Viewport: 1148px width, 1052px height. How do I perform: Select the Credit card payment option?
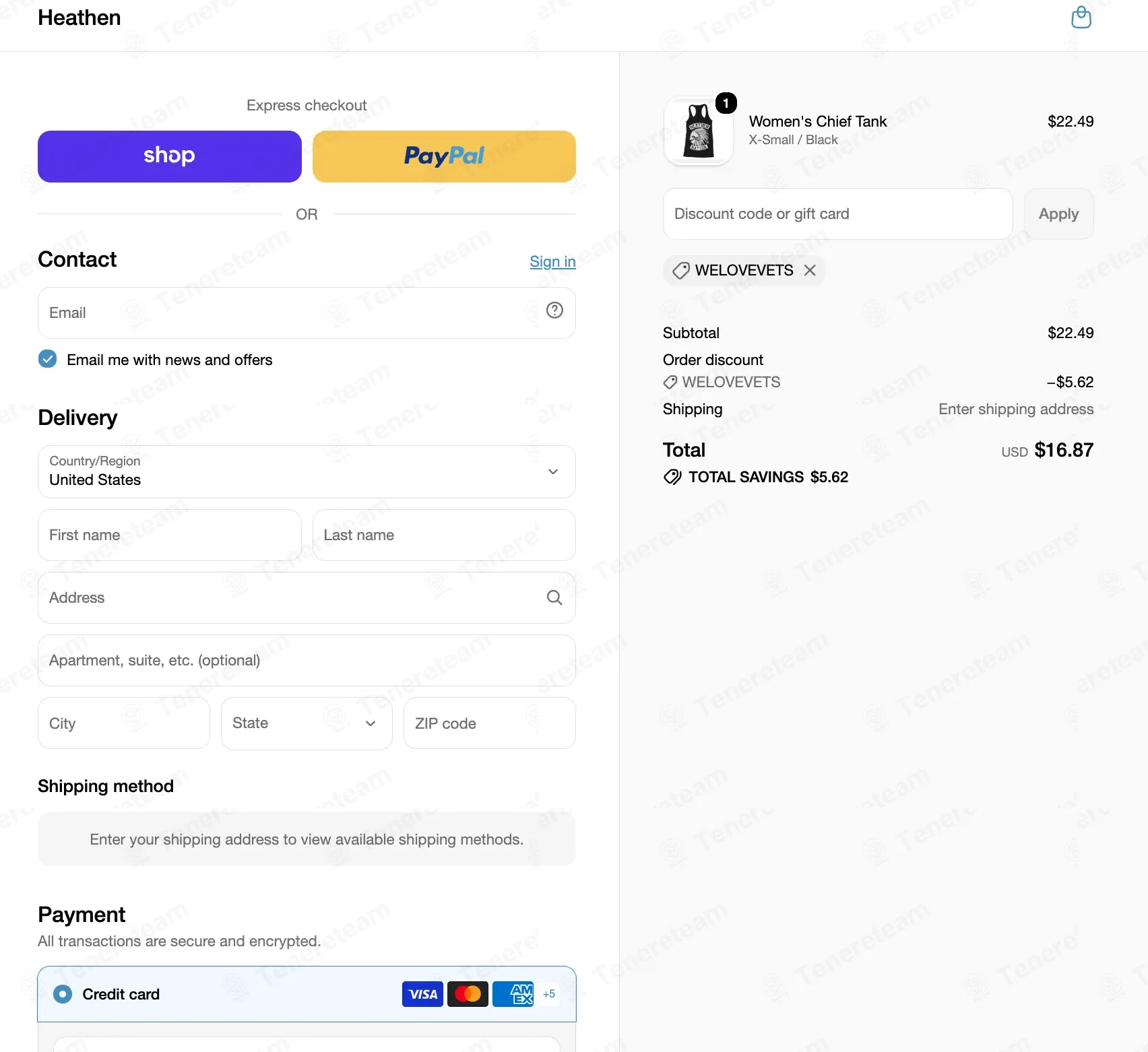[x=63, y=994]
